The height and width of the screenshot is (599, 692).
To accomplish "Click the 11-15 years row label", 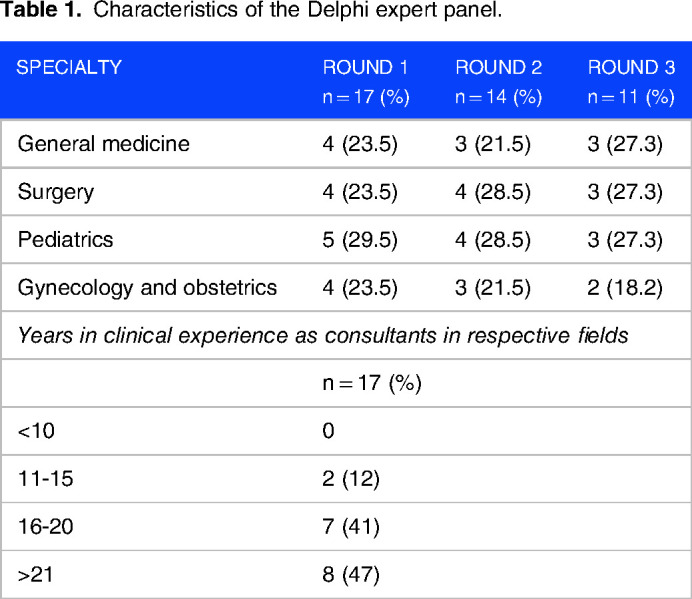I will [x=46, y=479].
